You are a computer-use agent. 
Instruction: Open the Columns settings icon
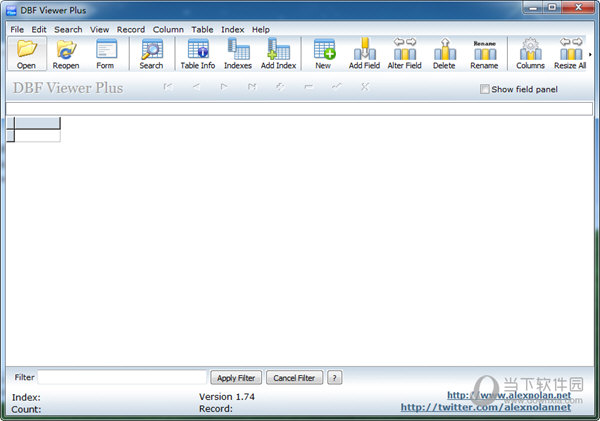530,54
